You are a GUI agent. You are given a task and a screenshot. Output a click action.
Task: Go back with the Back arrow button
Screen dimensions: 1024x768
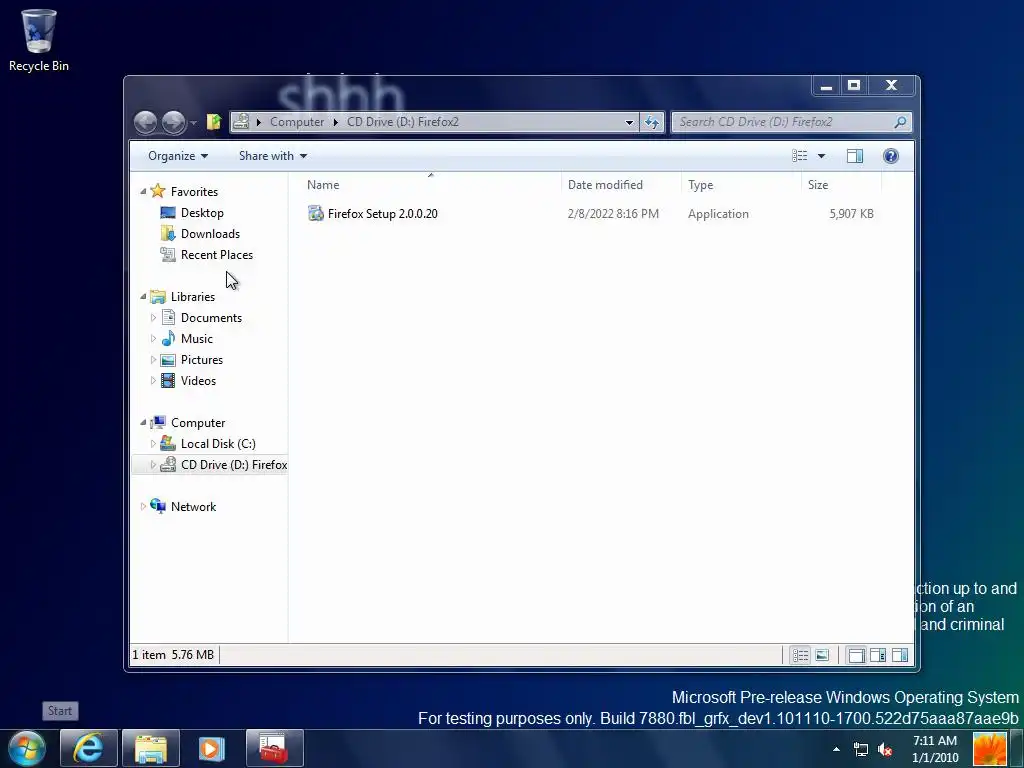tap(146, 122)
